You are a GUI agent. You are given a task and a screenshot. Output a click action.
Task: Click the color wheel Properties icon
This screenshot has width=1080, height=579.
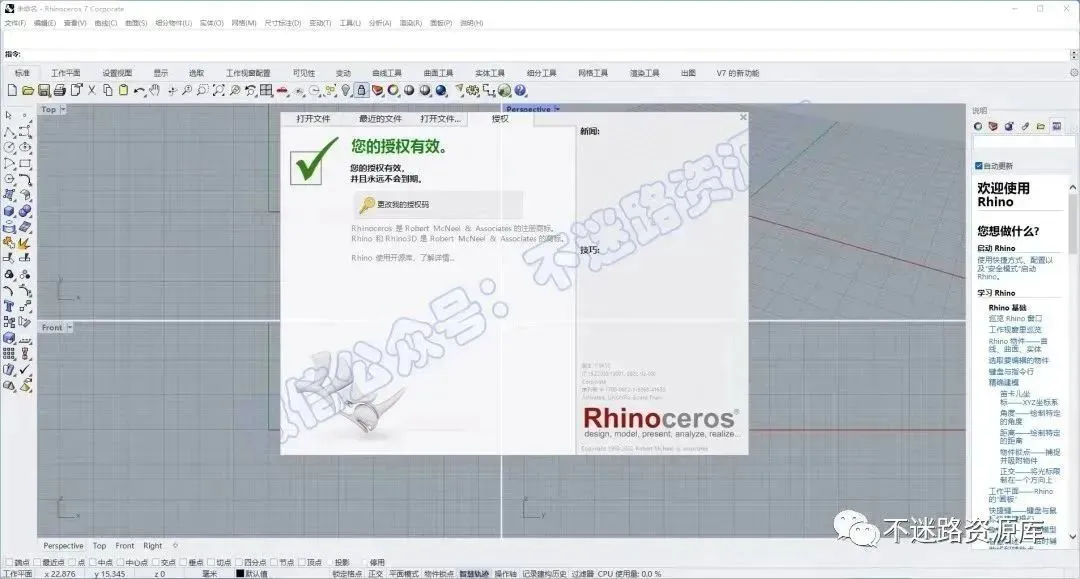(x=393, y=90)
